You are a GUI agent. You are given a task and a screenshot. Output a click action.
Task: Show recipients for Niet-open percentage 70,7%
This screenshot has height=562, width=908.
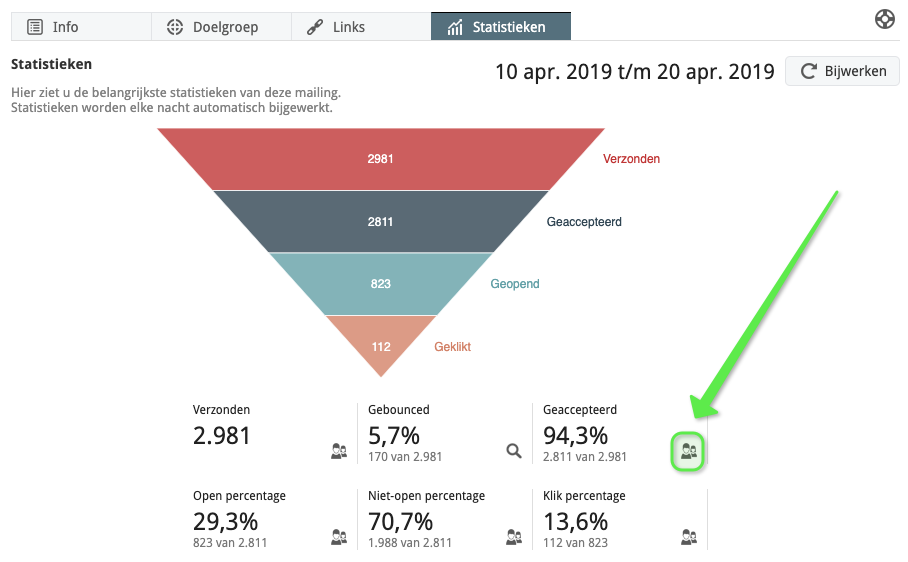(x=514, y=537)
